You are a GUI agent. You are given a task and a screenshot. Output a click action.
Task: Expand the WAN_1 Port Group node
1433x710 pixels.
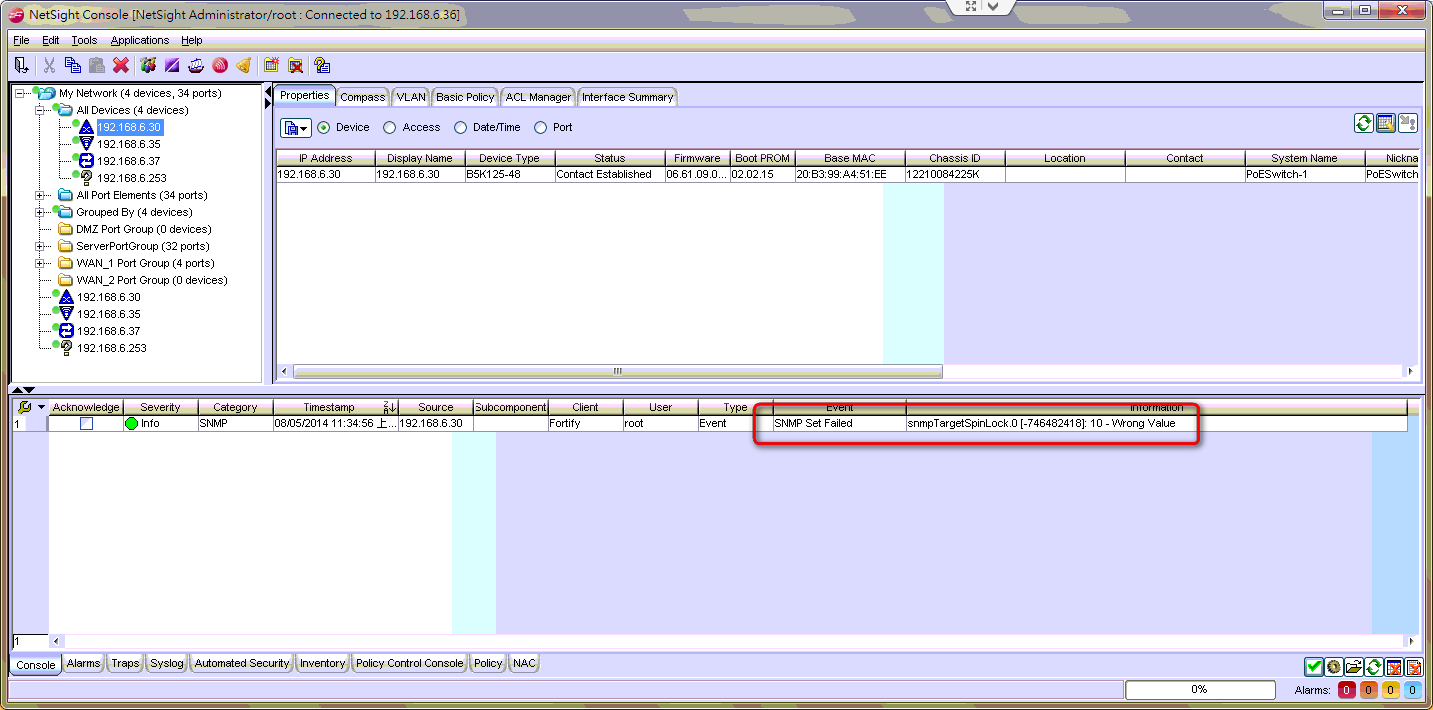point(40,263)
